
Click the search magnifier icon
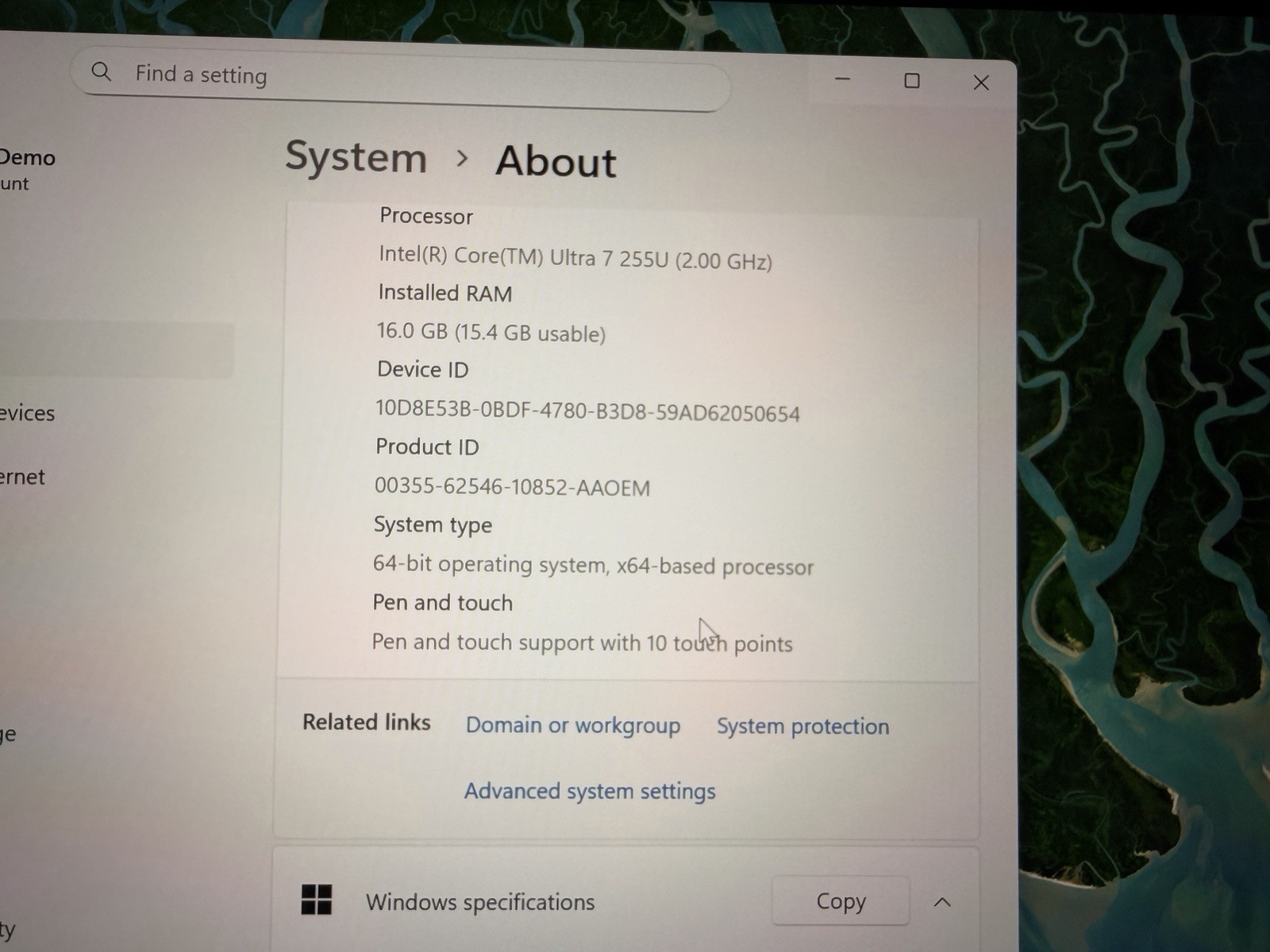(x=101, y=72)
